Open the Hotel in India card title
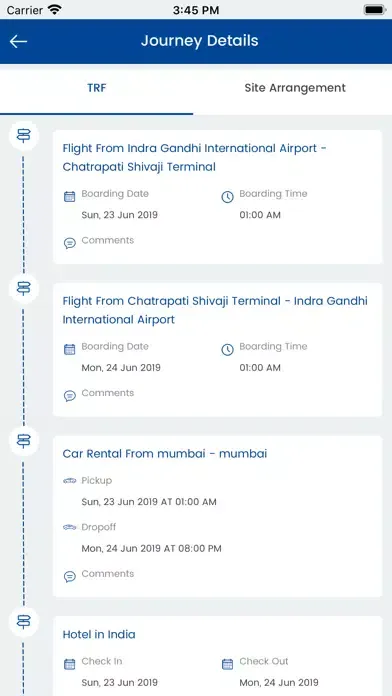The height and width of the screenshot is (696, 392). 99,634
